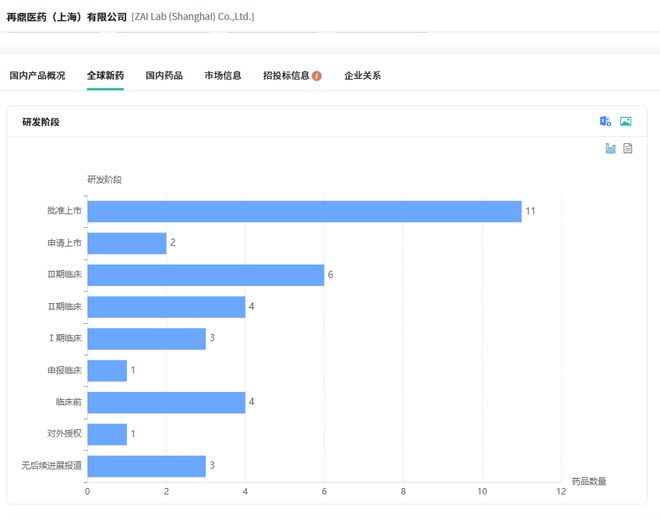Click the I期临床 bar with value 3
The height and width of the screenshot is (521, 660).
(x=146, y=339)
